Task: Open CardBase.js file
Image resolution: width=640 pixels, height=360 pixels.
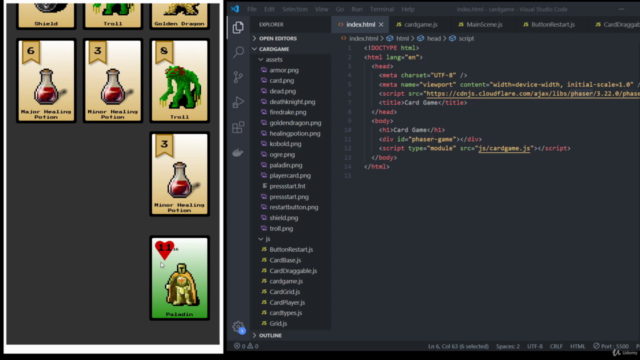Action: click(x=285, y=260)
